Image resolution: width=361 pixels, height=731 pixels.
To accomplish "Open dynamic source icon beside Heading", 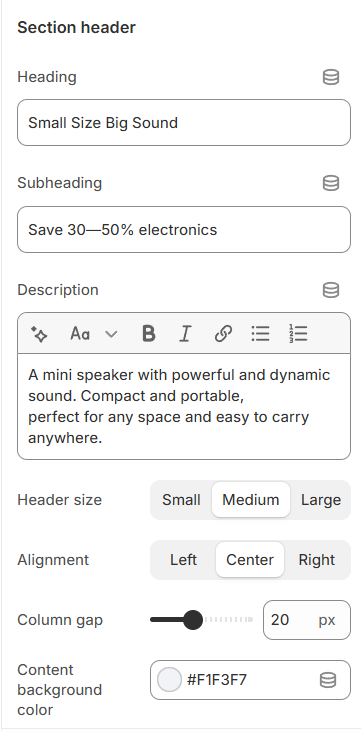I will coord(331,77).
